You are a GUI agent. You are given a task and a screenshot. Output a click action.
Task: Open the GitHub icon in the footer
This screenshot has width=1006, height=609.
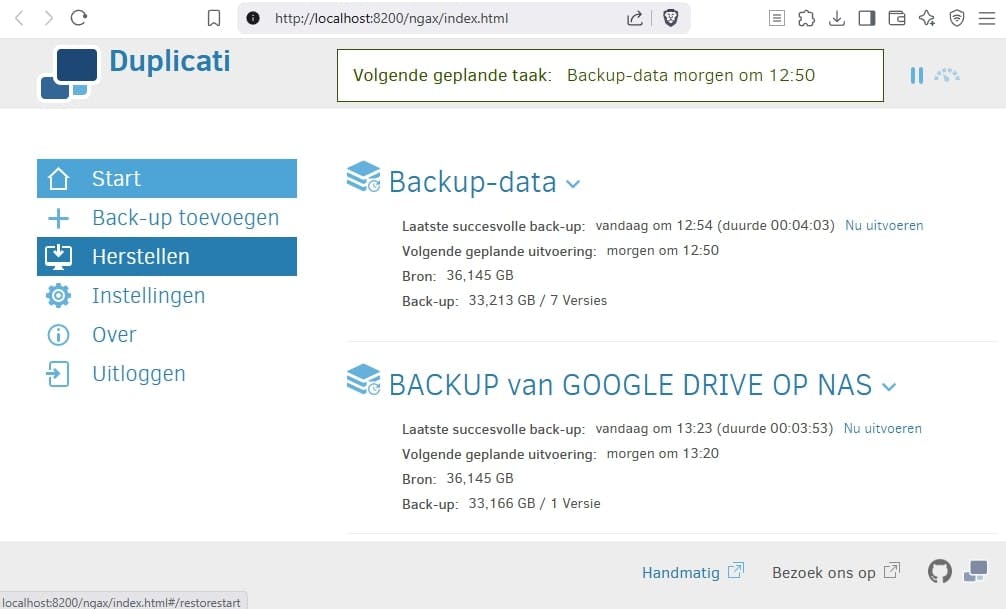coord(939,571)
